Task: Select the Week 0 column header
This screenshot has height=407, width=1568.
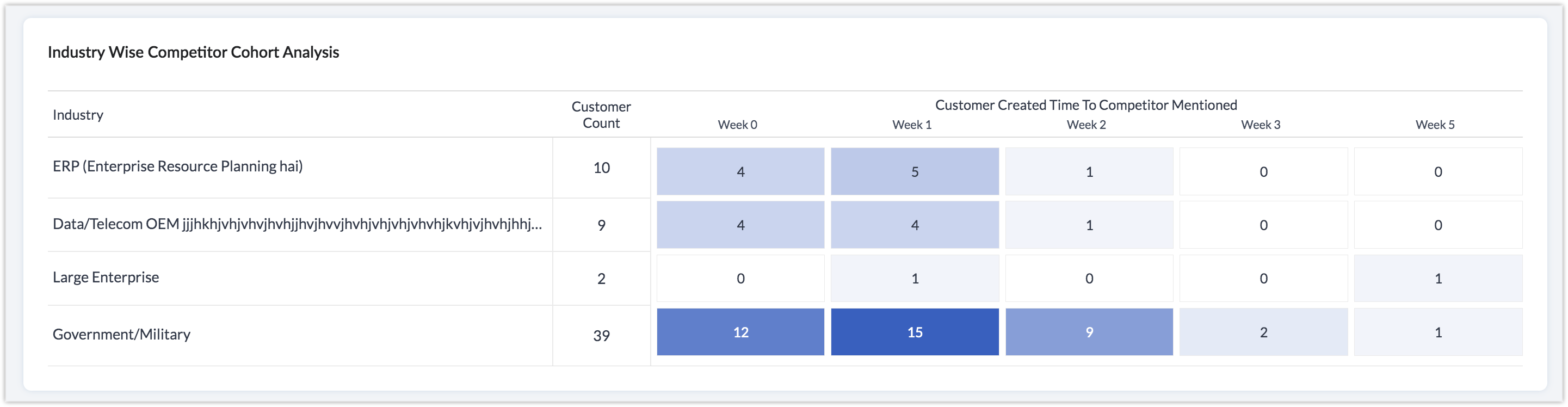Action: [737, 125]
